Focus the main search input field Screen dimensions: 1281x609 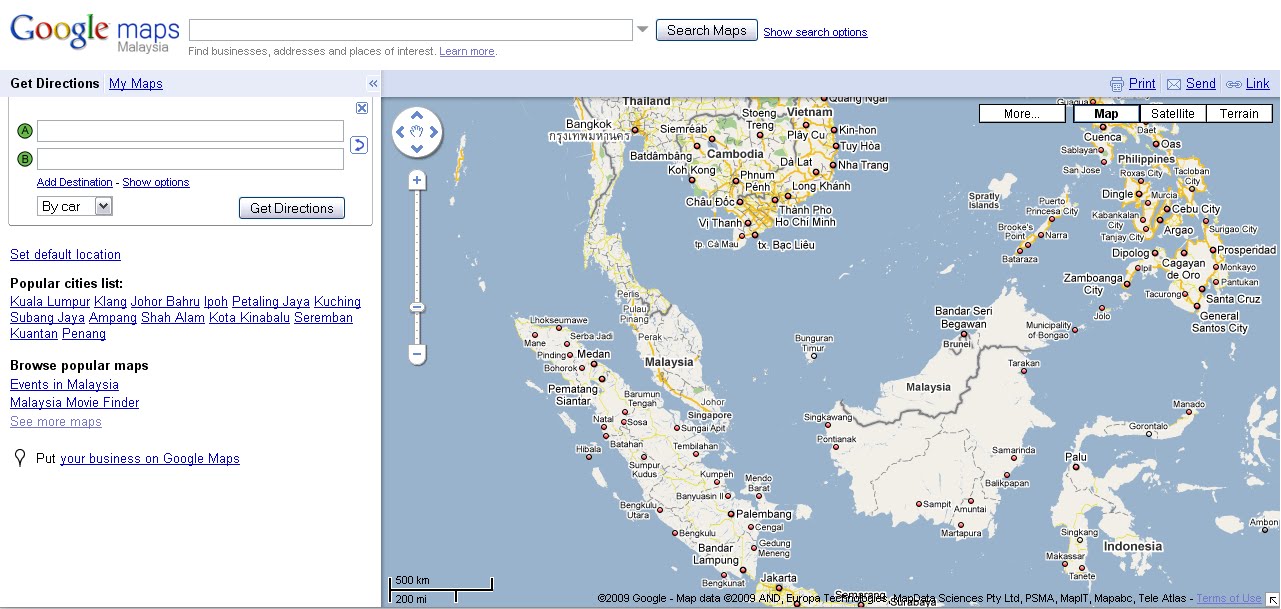411,30
